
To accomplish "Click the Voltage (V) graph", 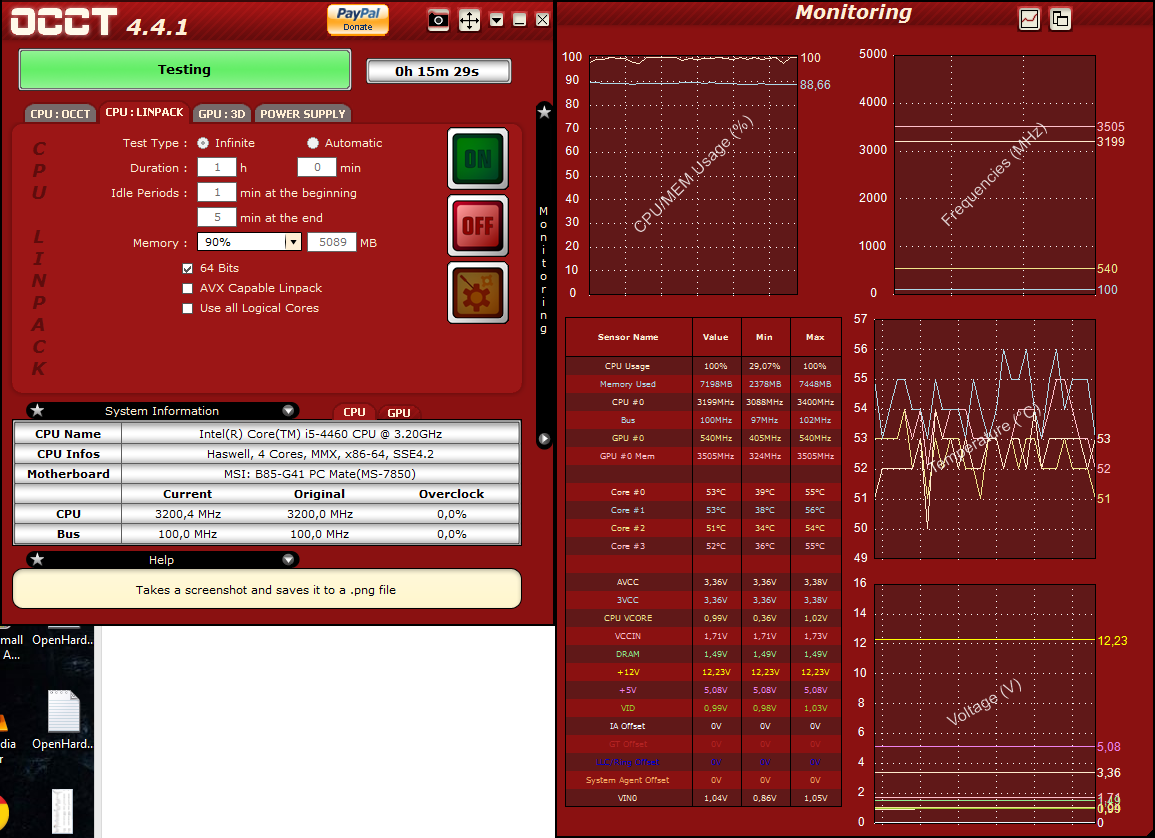I will pyautogui.click(x=985, y=704).
